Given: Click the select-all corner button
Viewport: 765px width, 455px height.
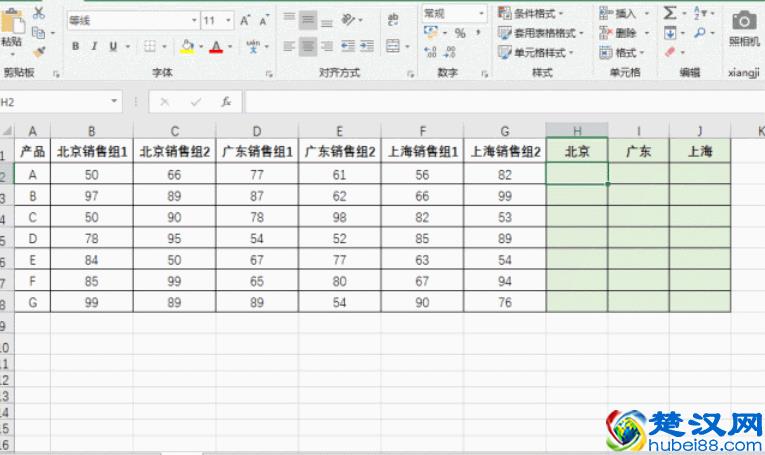Looking at the screenshot, I should [7, 131].
